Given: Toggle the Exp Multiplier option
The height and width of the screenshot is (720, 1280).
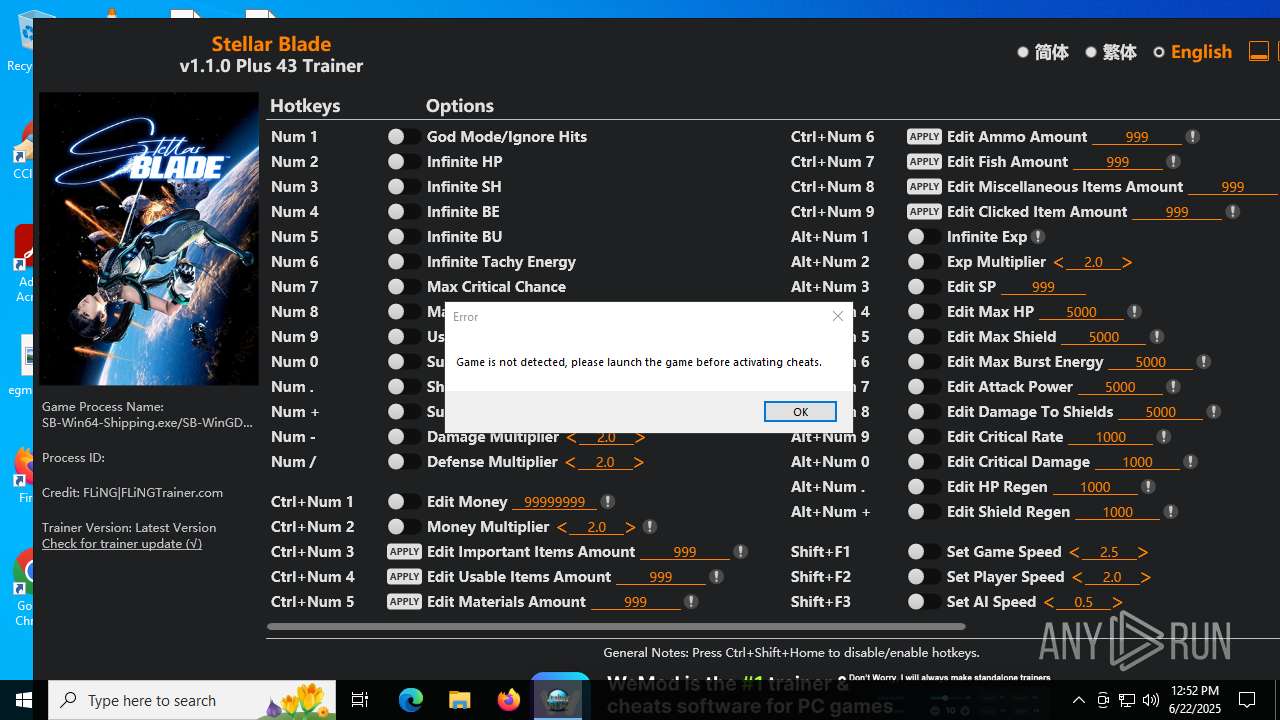Looking at the screenshot, I should [923, 262].
